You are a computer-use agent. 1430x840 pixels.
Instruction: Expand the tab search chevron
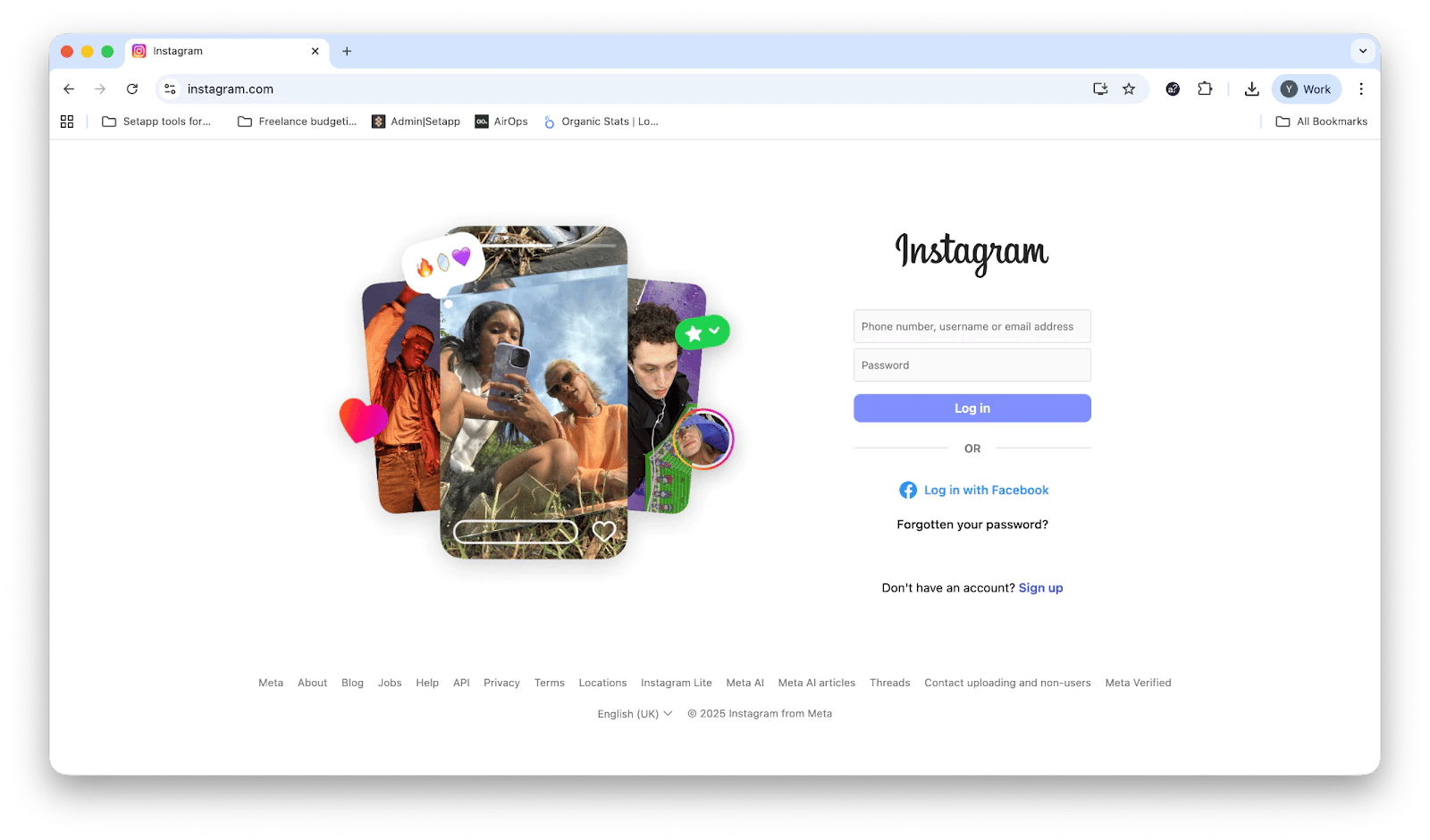pos(1362,51)
